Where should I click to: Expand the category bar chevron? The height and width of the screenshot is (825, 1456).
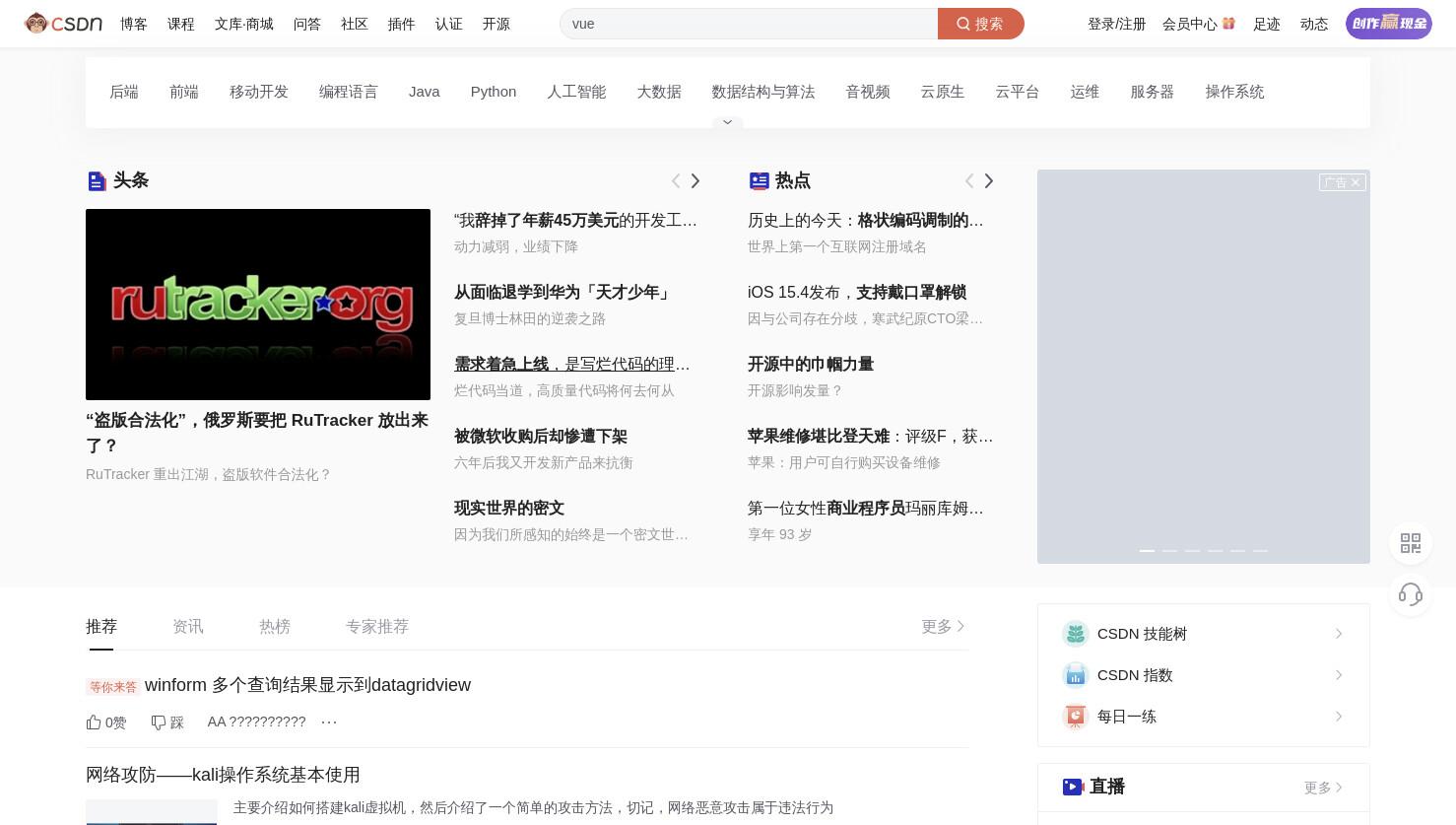[x=727, y=122]
